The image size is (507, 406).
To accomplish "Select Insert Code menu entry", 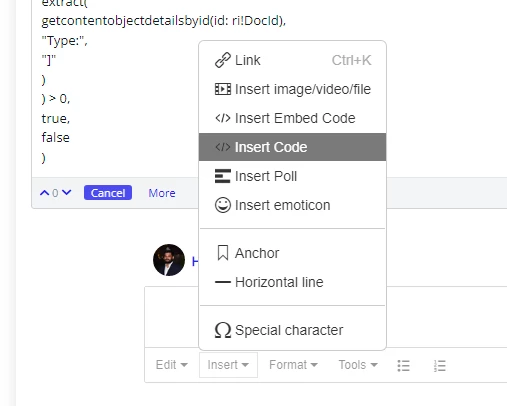I will (292, 147).
